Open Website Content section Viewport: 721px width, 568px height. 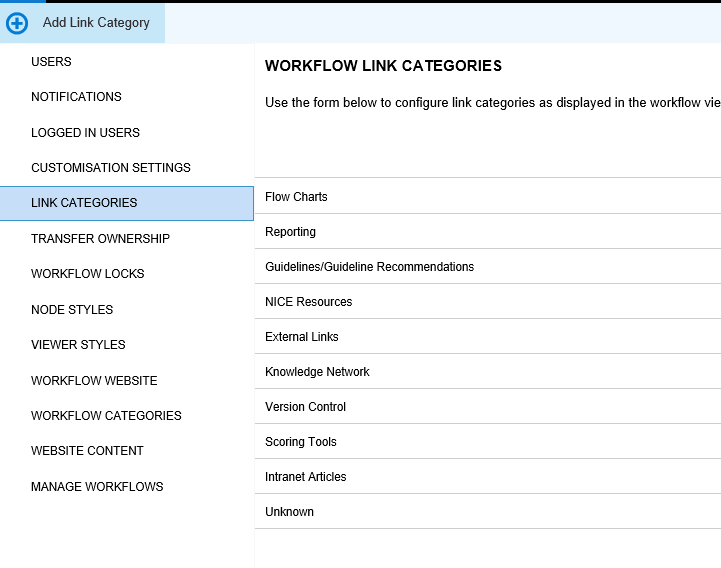point(87,451)
